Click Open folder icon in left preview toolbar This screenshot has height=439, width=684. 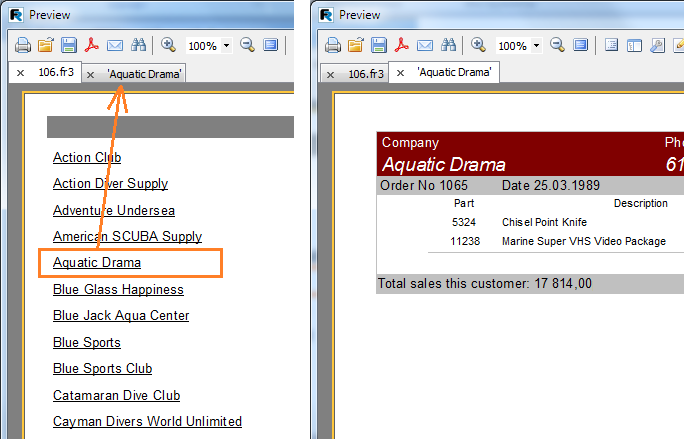45,45
